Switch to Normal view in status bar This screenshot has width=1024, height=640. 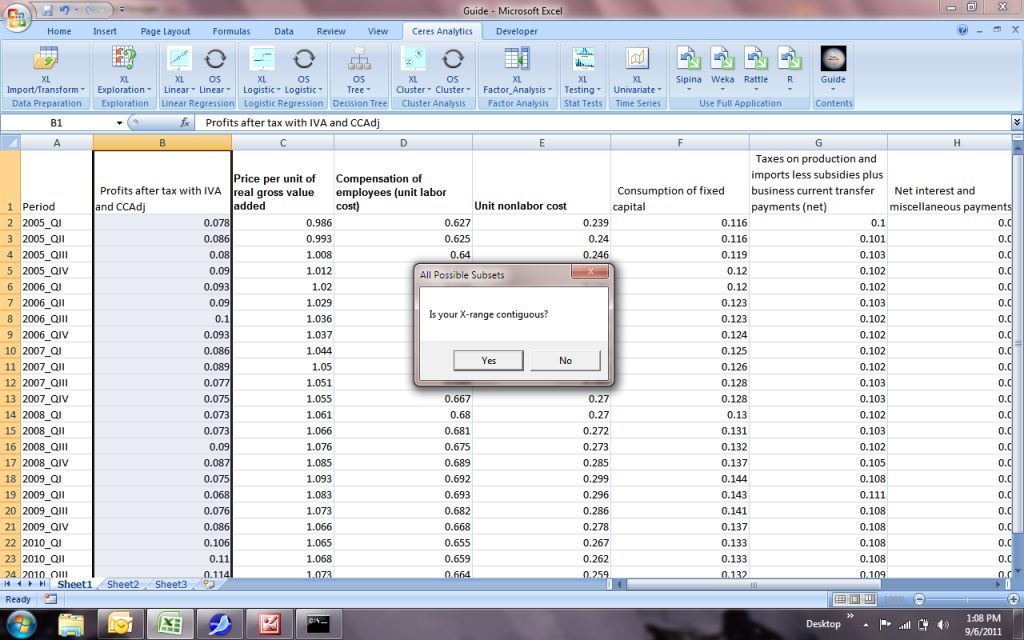(x=840, y=599)
